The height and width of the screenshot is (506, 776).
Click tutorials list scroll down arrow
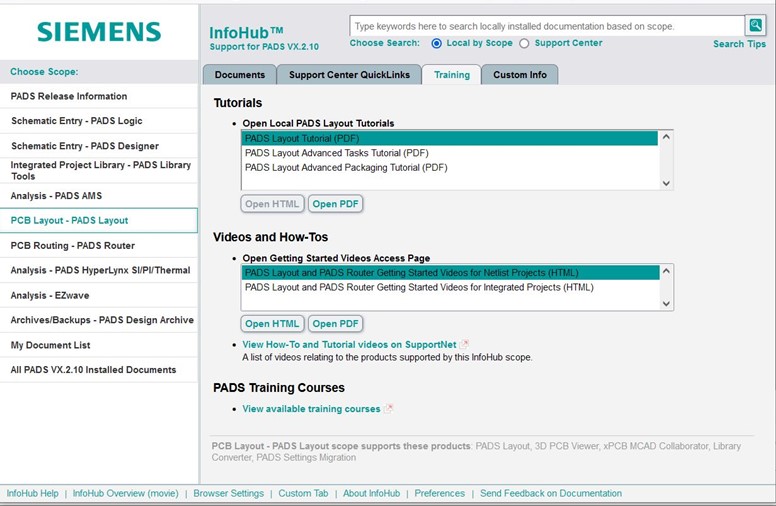666,183
